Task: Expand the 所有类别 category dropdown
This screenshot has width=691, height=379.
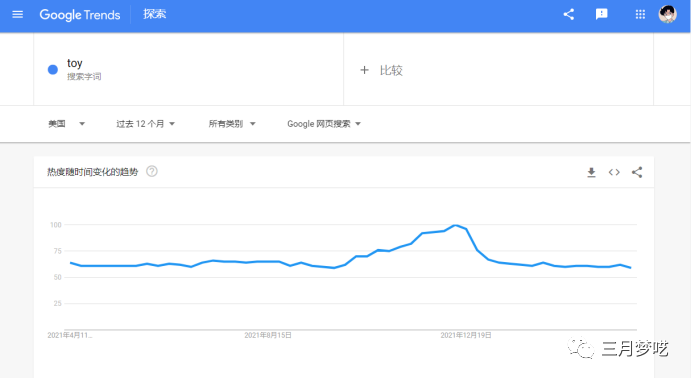Action: [x=232, y=124]
